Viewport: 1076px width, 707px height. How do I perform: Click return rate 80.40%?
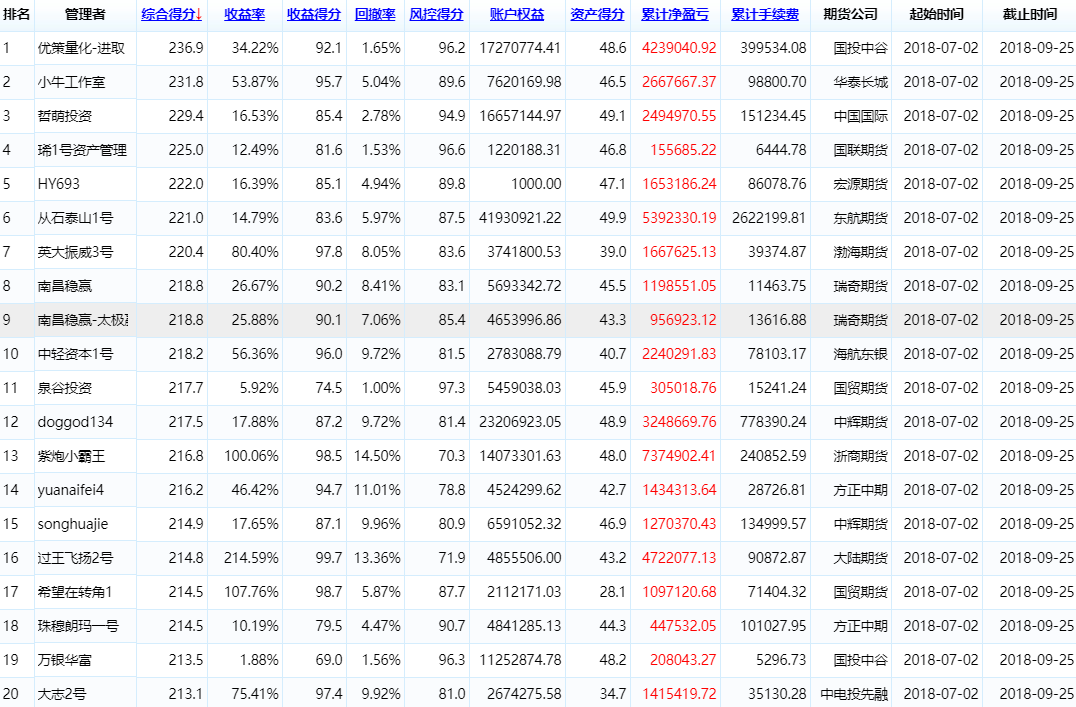(255, 252)
